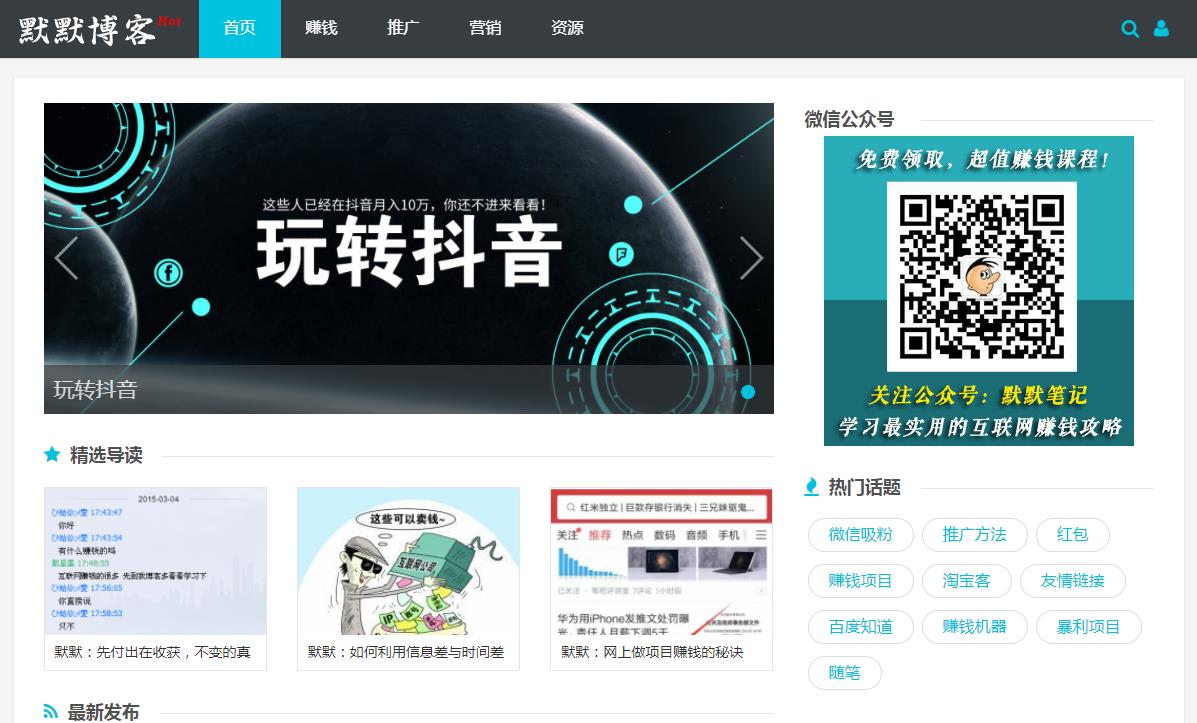The width and height of the screenshot is (1197, 723).
Task: Click the star icon beside 精选导读
Action: pyautogui.click(x=52, y=454)
